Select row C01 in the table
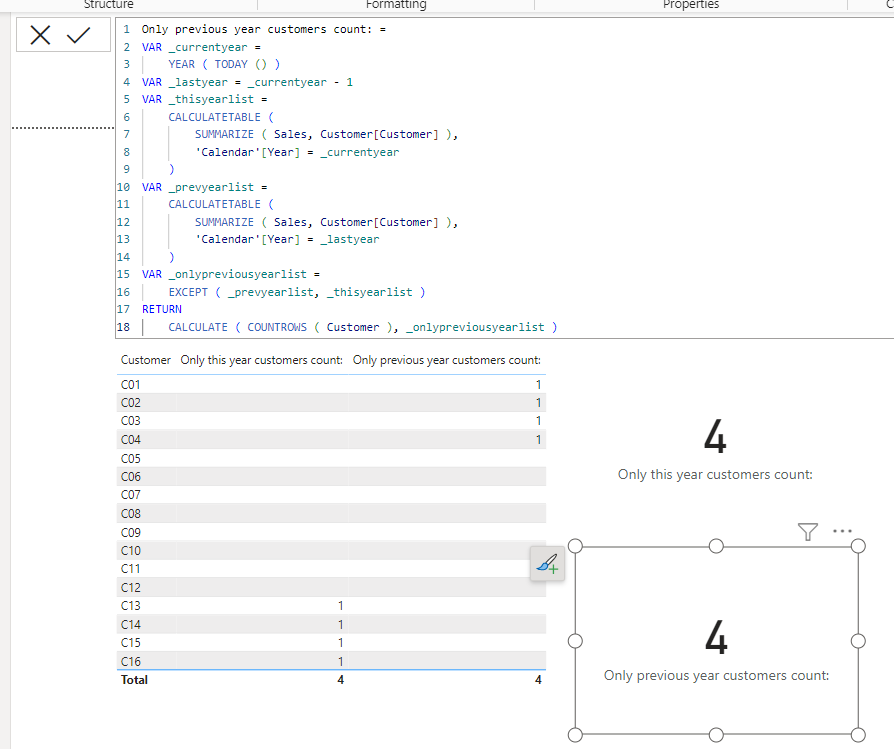The width and height of the screenshot is (894, 749). click(x=331, y=384)
